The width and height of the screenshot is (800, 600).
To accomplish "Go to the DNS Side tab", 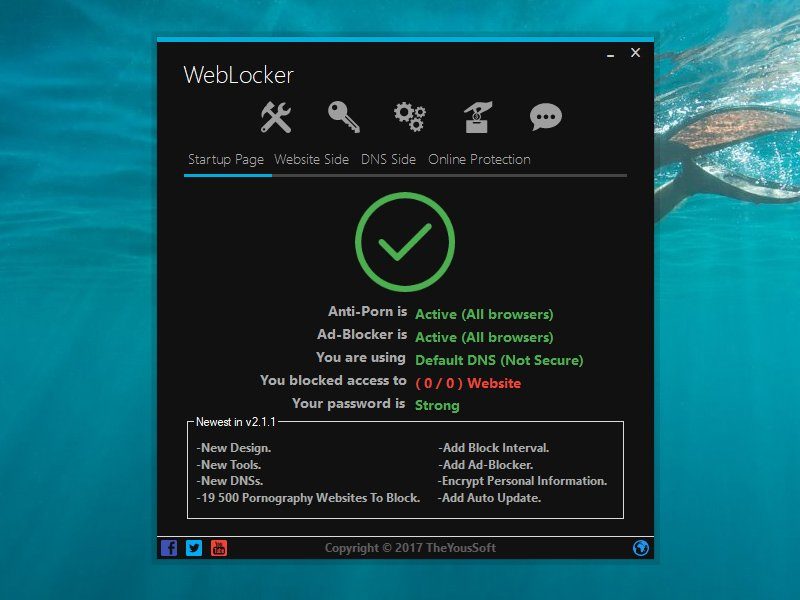I will pos(388,160).
